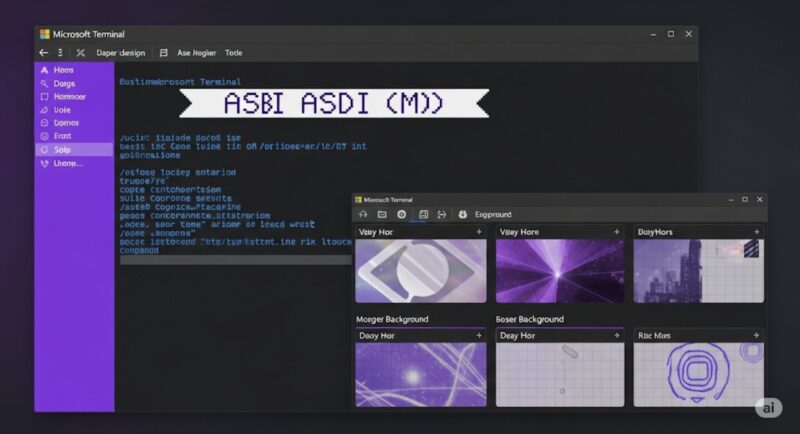Maximize the front Microsoft Terminal window
The image size is (800, 434).
pyautogui.click(x=745, y=199)
